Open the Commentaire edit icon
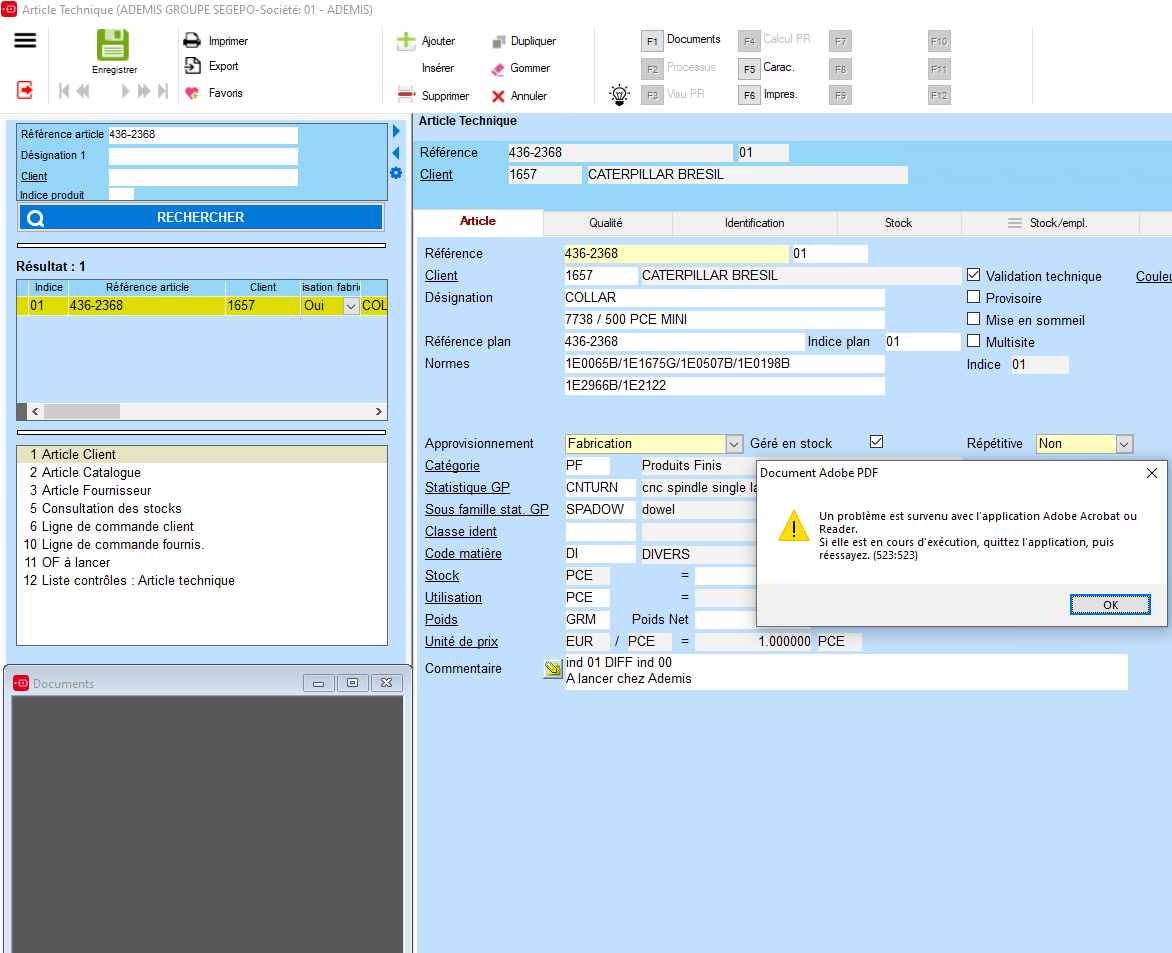 tap(552, 670)
